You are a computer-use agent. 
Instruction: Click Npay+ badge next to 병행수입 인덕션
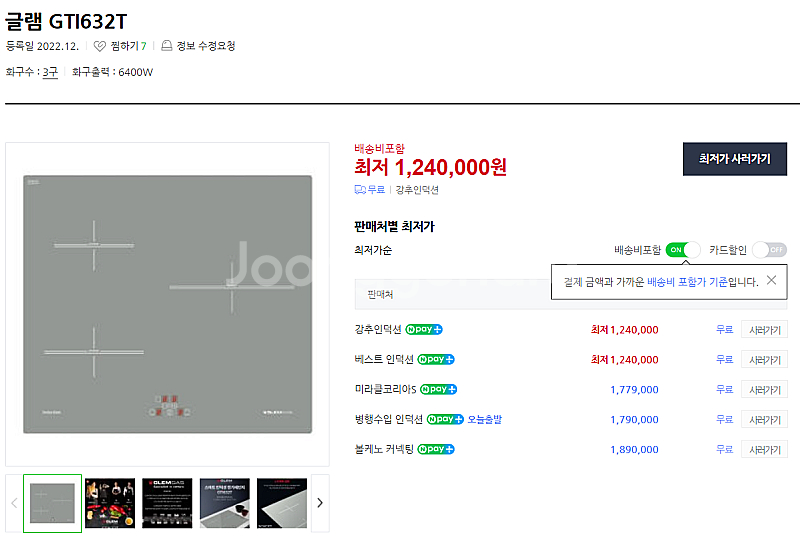[445, 420]
